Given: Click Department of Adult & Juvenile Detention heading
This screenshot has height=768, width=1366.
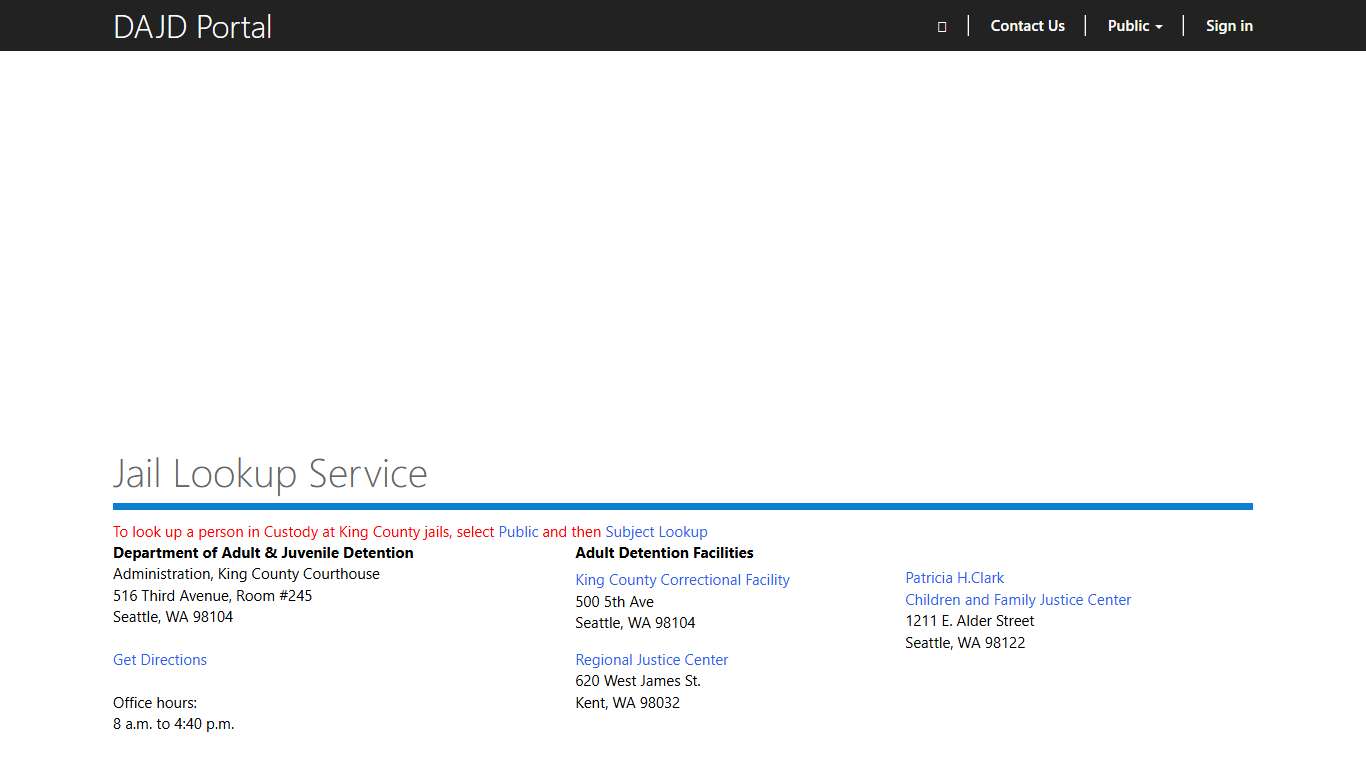Looking at the screenshot, I should click(263, 553).
